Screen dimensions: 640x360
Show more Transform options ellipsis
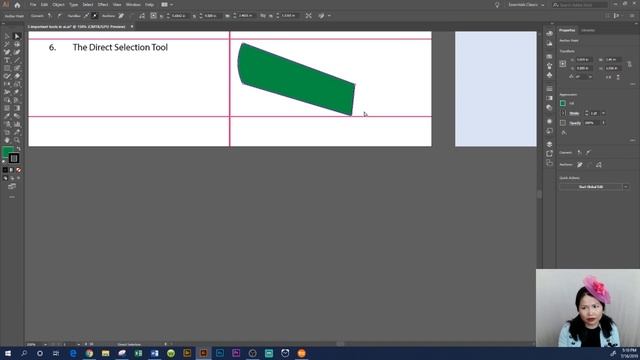point(633,84)
